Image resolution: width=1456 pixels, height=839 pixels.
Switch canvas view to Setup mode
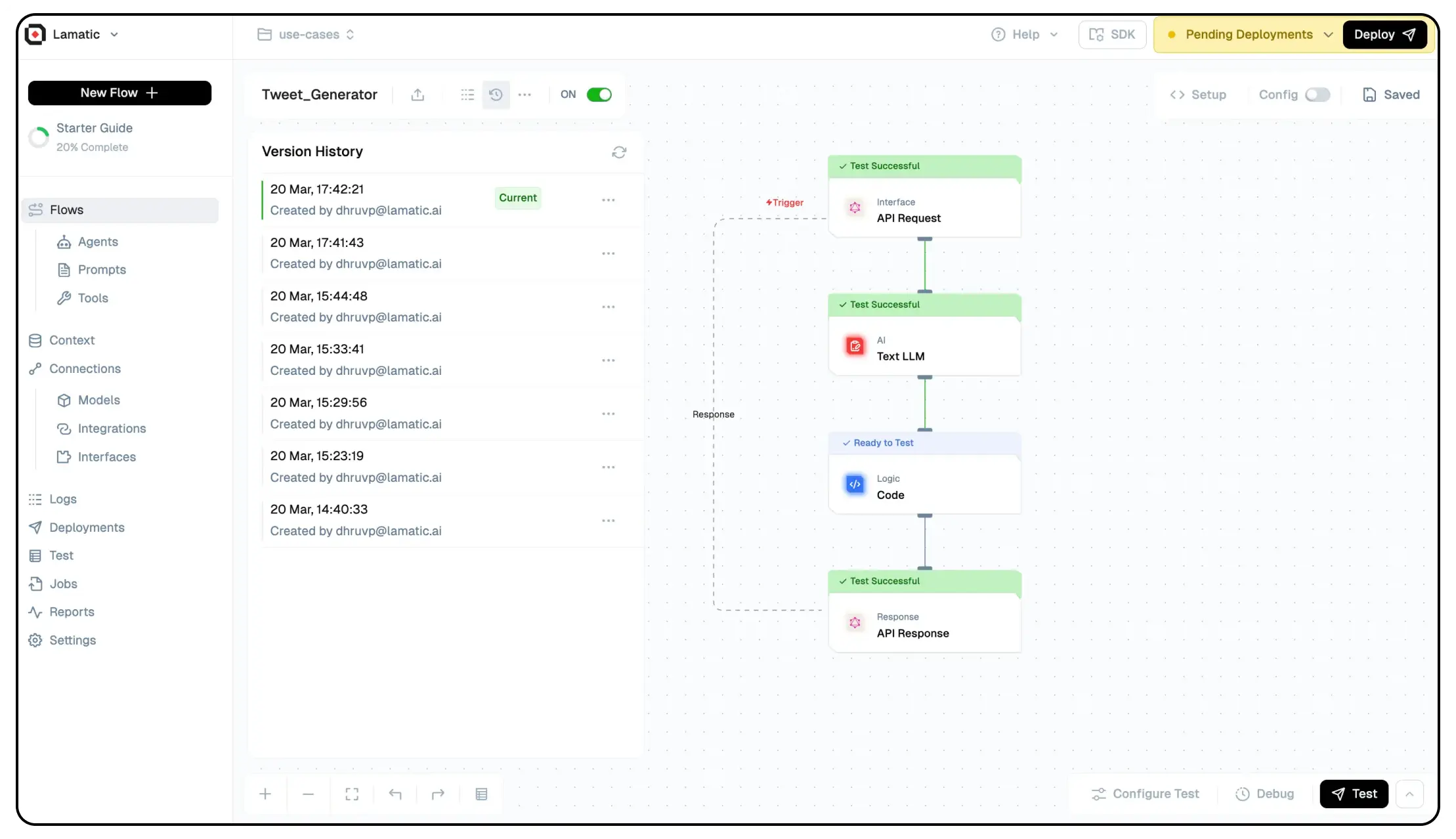coord(1198,95)
